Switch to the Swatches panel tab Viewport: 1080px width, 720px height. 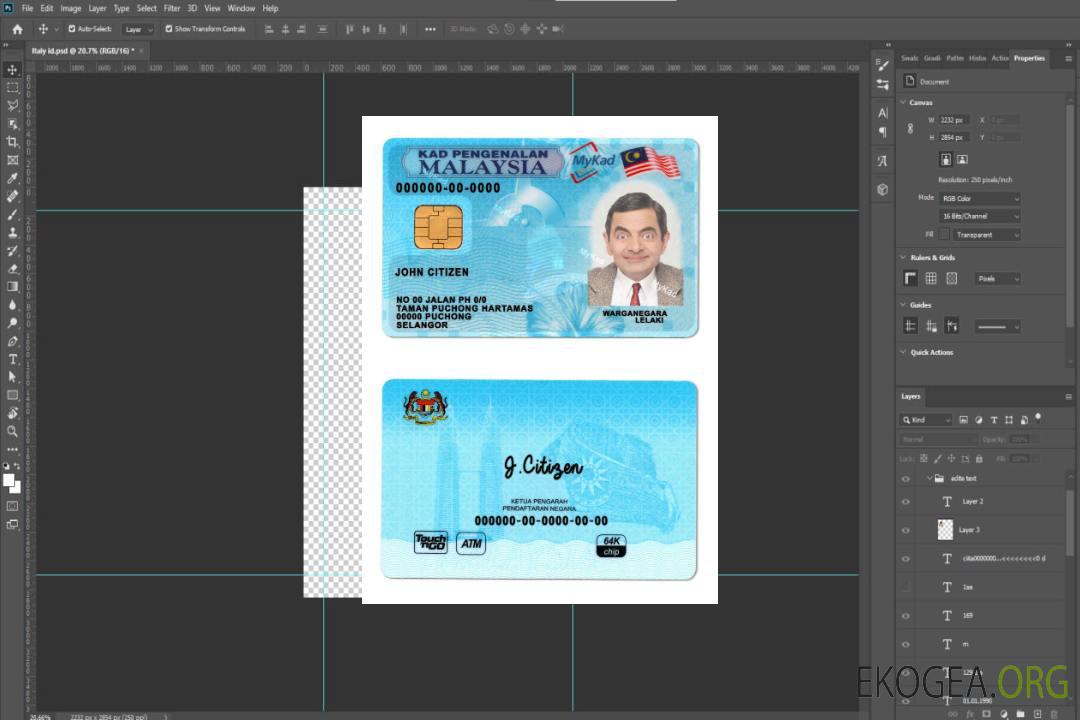[910, 59]
